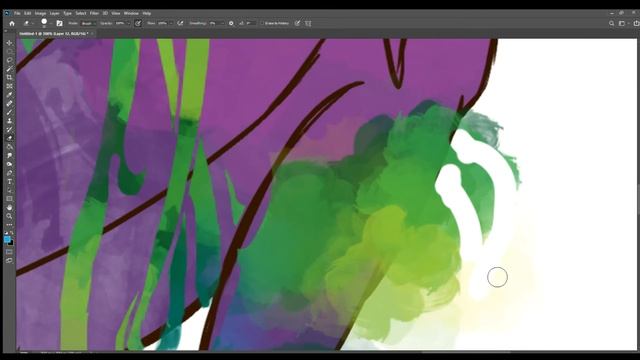Toggle airbrush build-up effects button
This screenshot has width=640, height=360.
[180, 24]
